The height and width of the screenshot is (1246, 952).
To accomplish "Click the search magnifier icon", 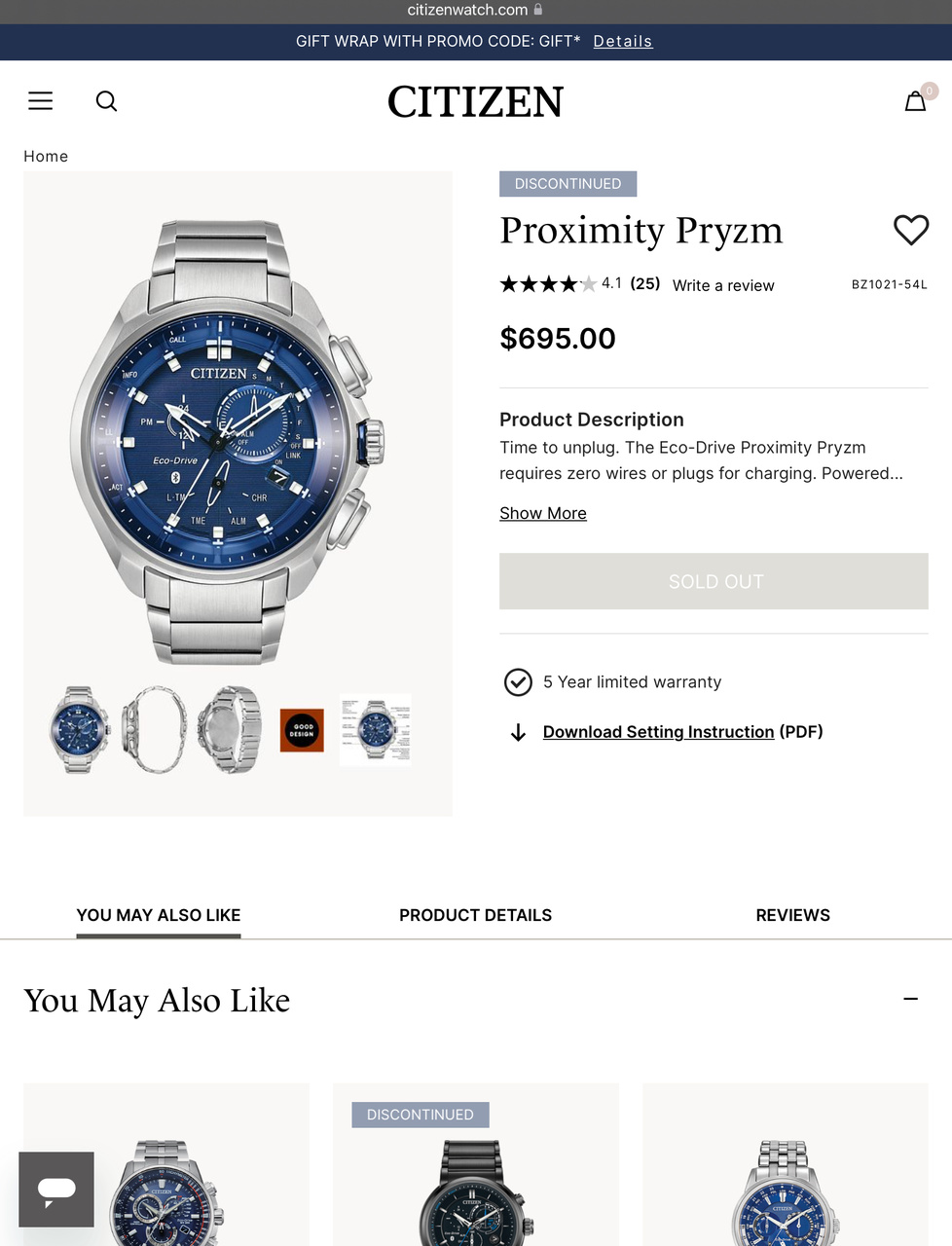I will tap(106, 101).
